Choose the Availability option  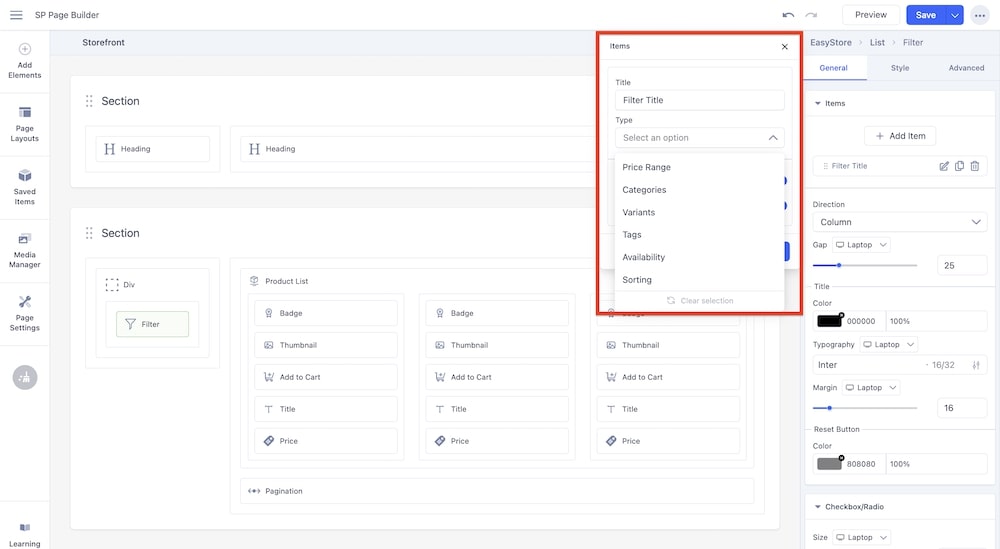643,257
